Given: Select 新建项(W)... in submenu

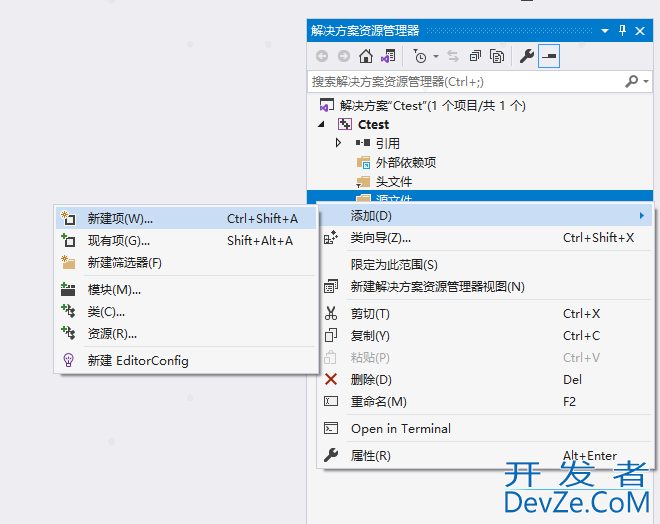Looking at the screenshot, I should pyautogui.click(x=186, y=218).
